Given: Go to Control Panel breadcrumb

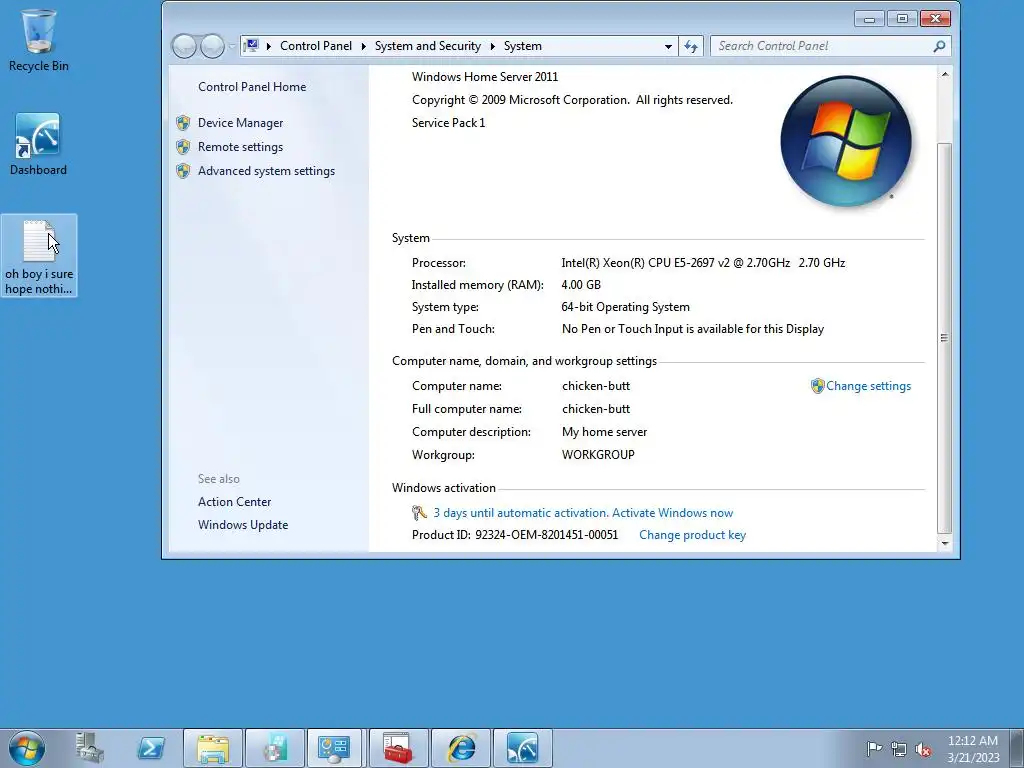Looking at the screenshot, I should point(316,46).
